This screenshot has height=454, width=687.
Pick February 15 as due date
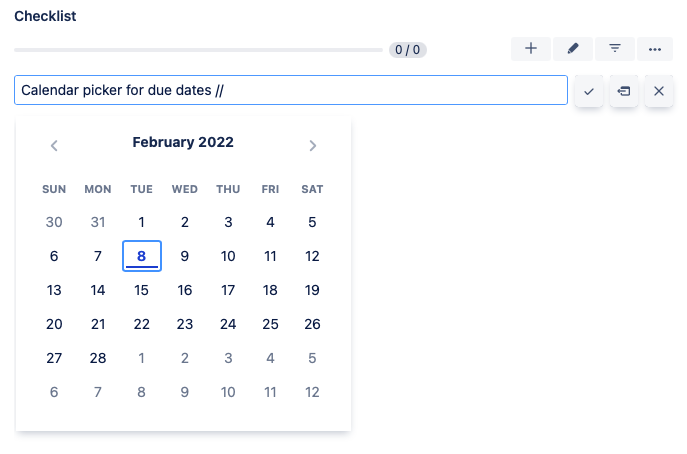142,290
